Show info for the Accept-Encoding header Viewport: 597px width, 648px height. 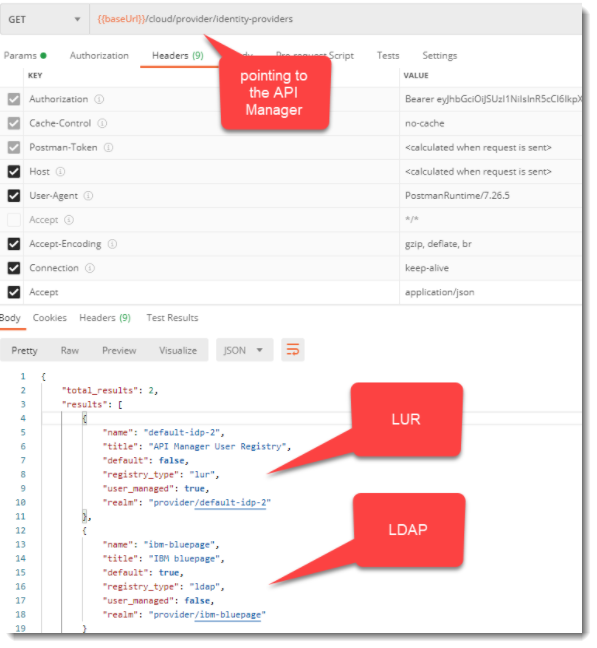coord(112,244)
